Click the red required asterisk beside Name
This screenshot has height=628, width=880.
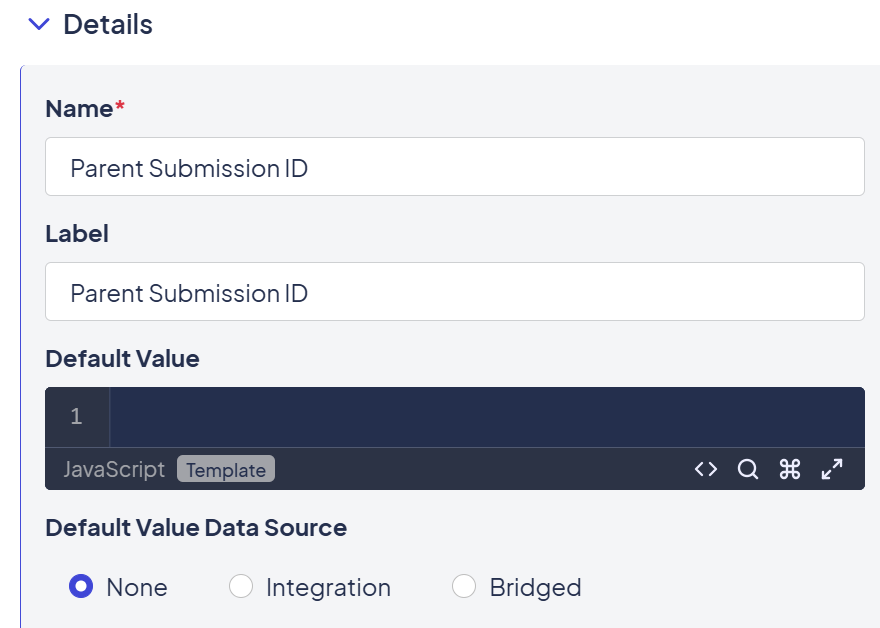120,107
